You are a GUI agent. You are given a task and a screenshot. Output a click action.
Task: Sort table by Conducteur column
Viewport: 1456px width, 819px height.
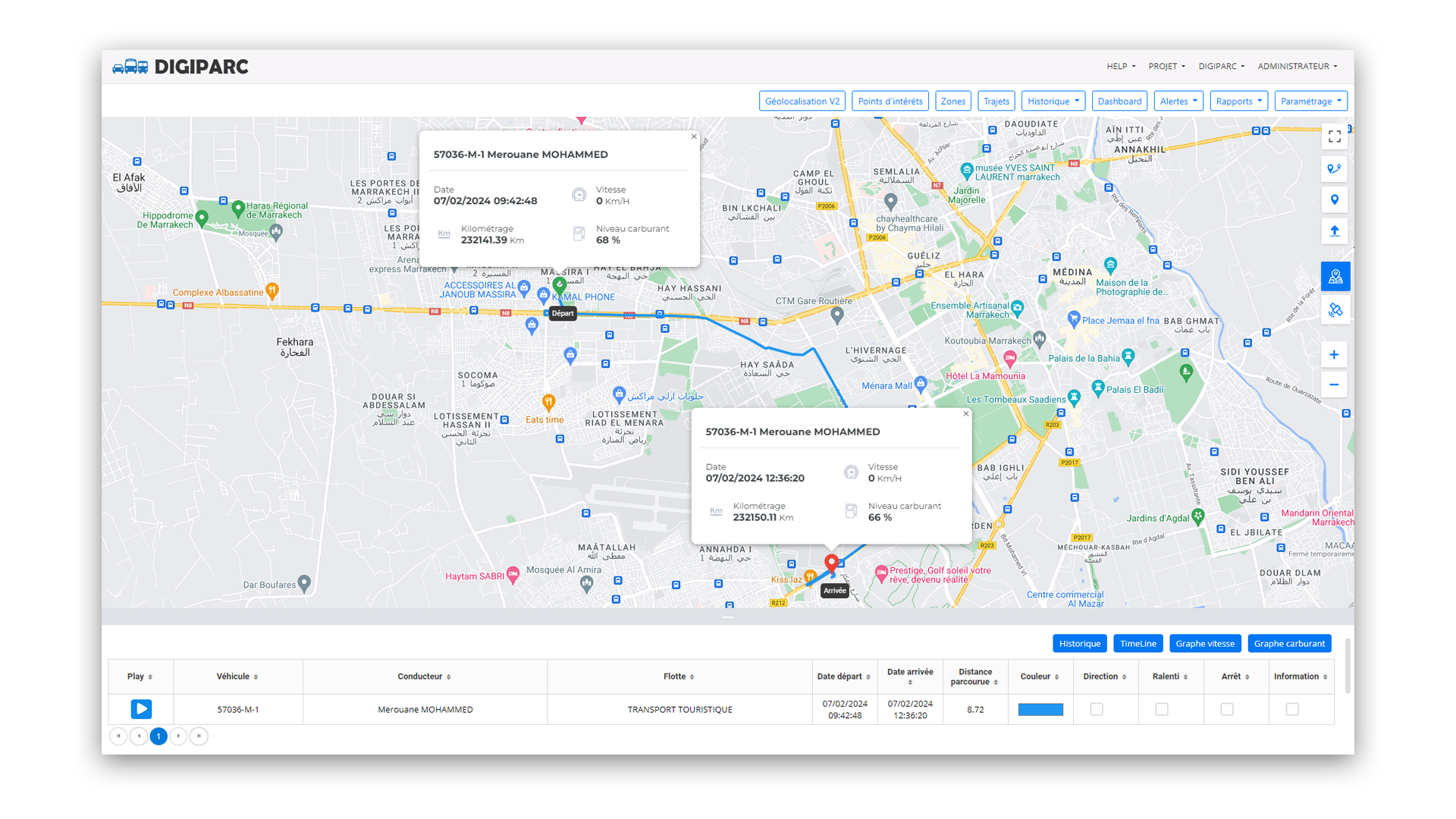click(x=425, y=676)
